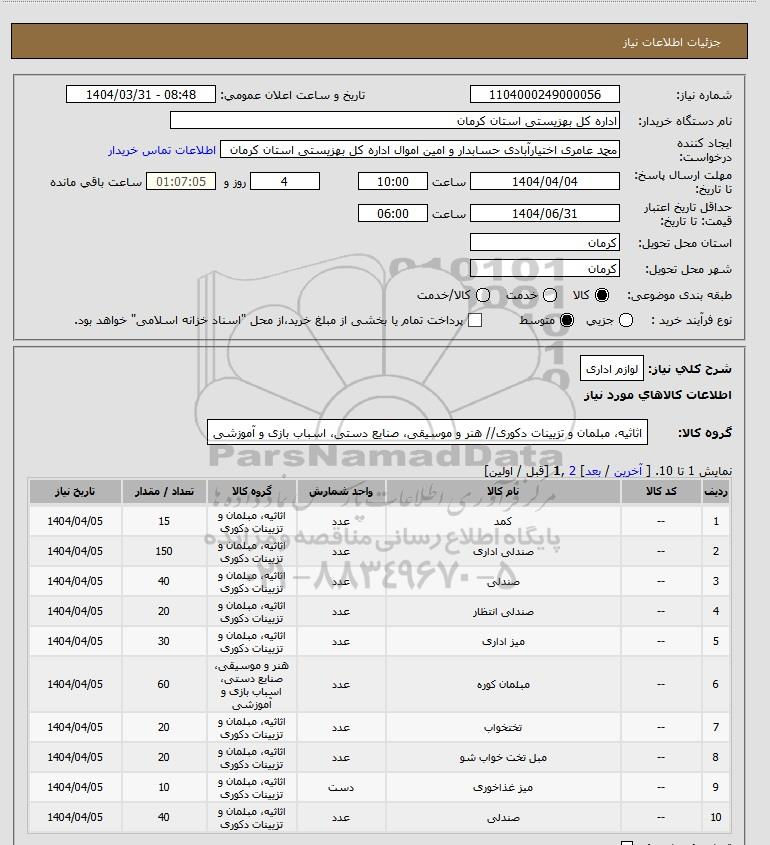The image size is (770, 845).
Task: Click the announcement date field 1404/03/31 - 08:48
Action: (x=141, y=94)
